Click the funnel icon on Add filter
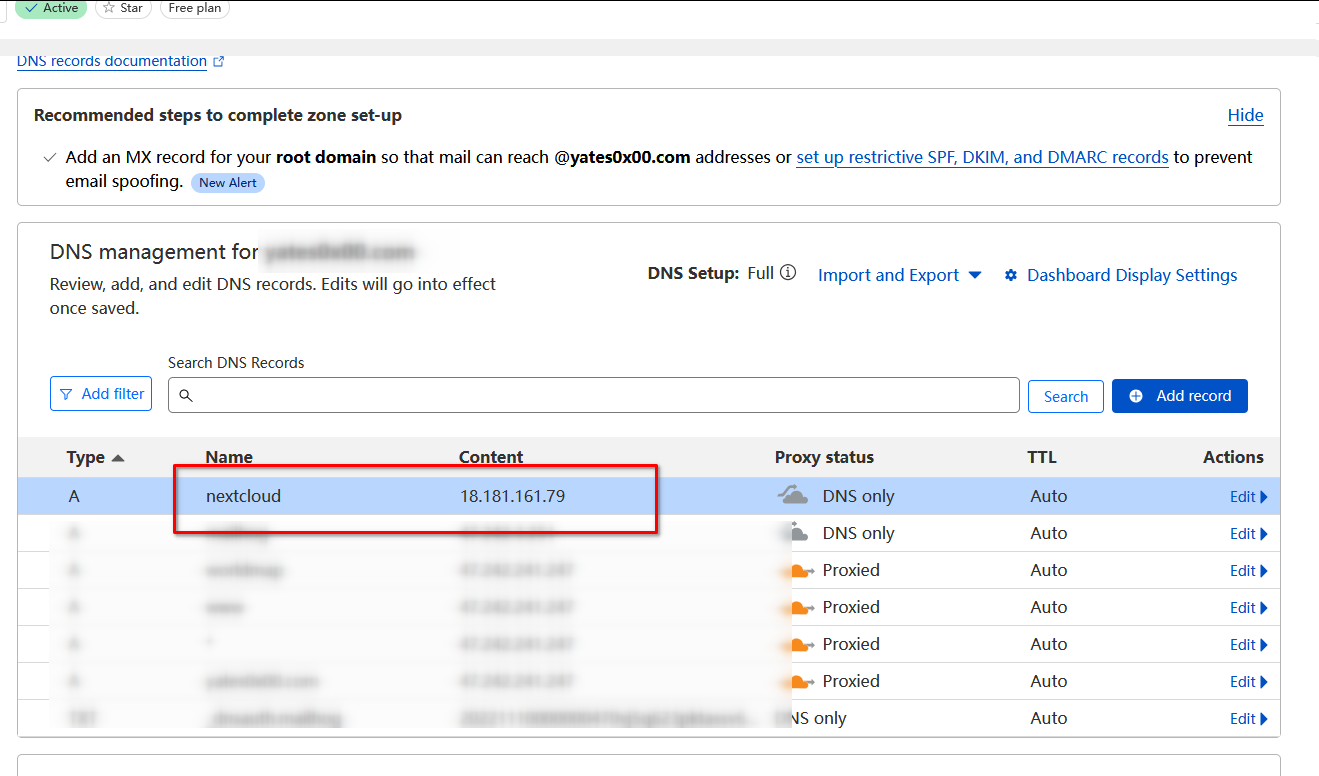 point(66,394)
